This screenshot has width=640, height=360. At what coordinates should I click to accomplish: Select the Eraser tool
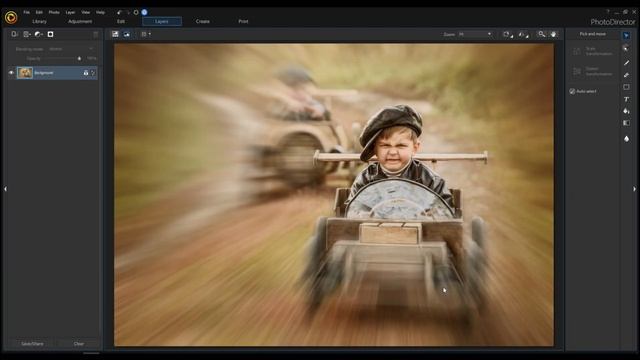[x=626, y=75]
